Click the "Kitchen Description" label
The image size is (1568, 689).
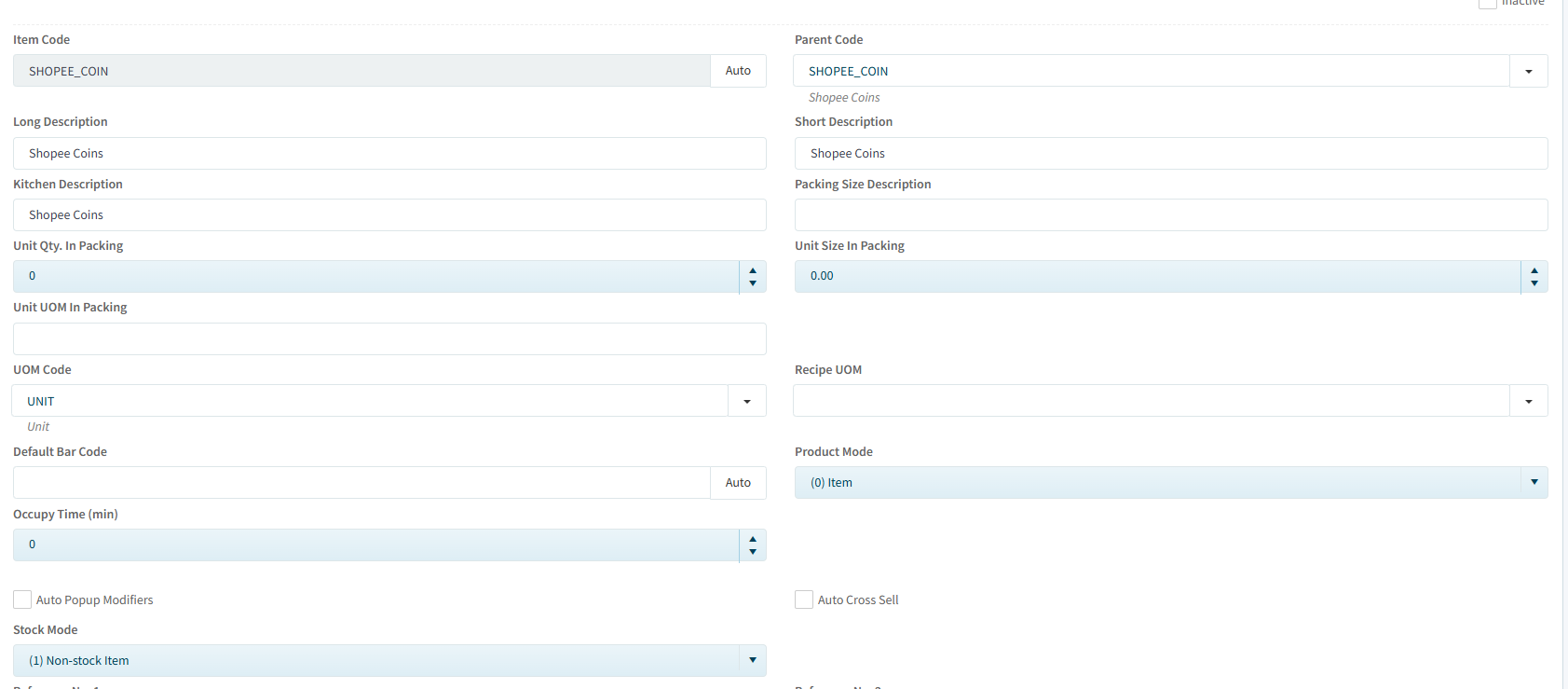[68, 185]
